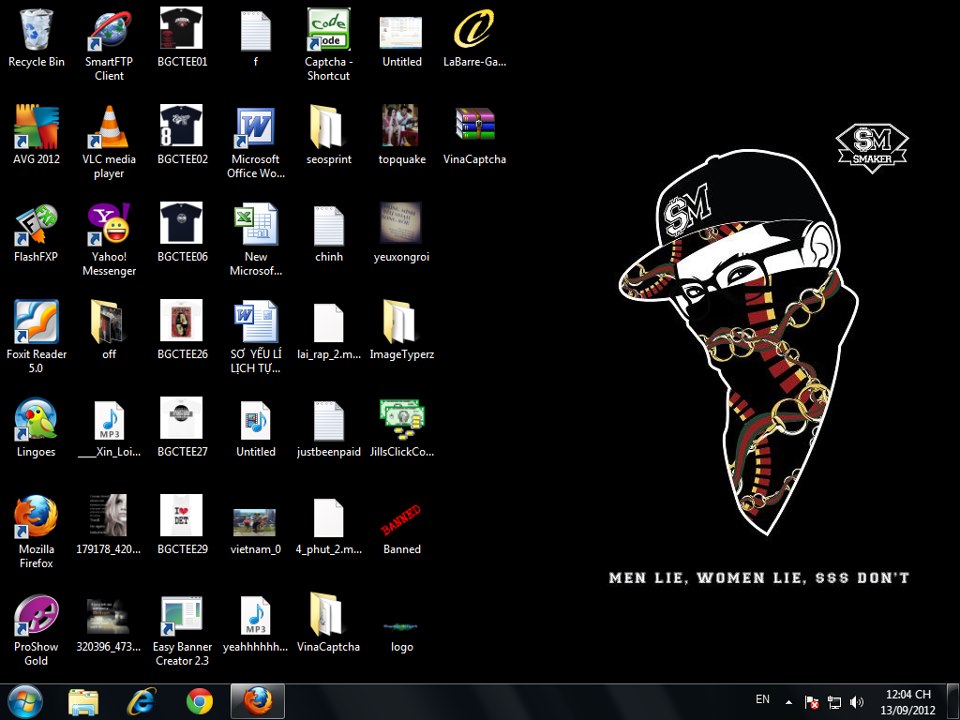This screenshot has height=720, width=960.
Task: Show hidden system tray icons
Action: [788, 702]
